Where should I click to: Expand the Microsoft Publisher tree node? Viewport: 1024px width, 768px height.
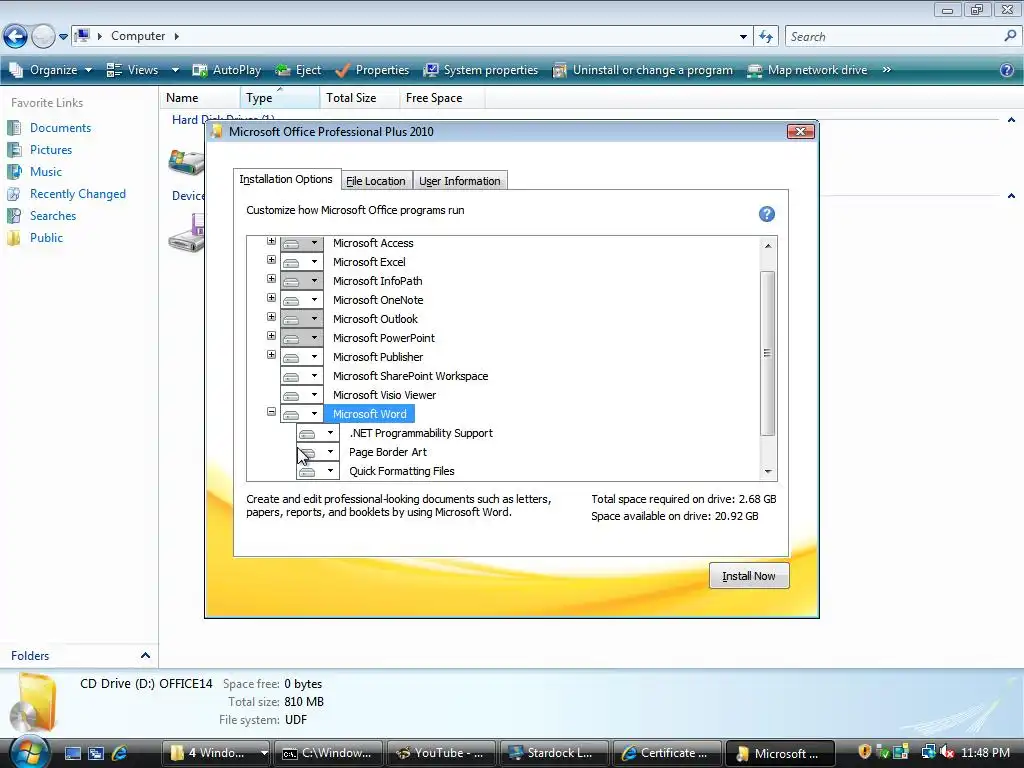(x=271, y=355)
